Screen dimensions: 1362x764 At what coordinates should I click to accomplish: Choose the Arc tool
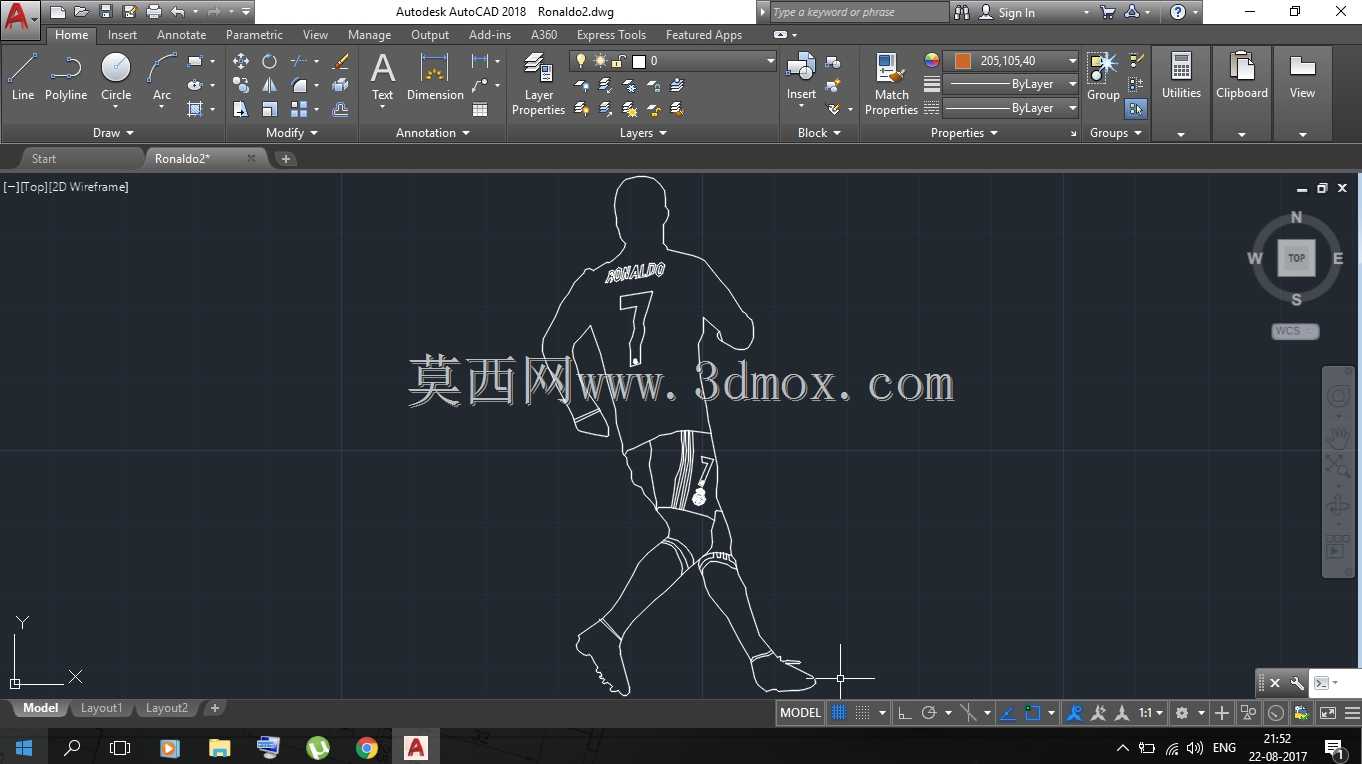pos(162,78)
